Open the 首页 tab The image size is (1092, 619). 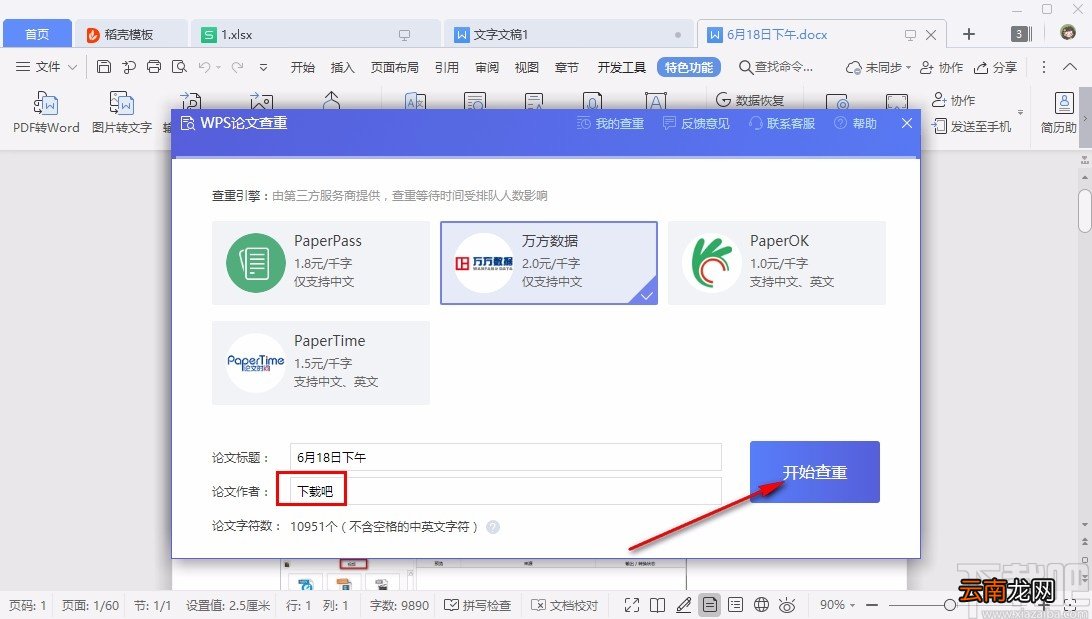pyautogui.click(x=37, y=34)
